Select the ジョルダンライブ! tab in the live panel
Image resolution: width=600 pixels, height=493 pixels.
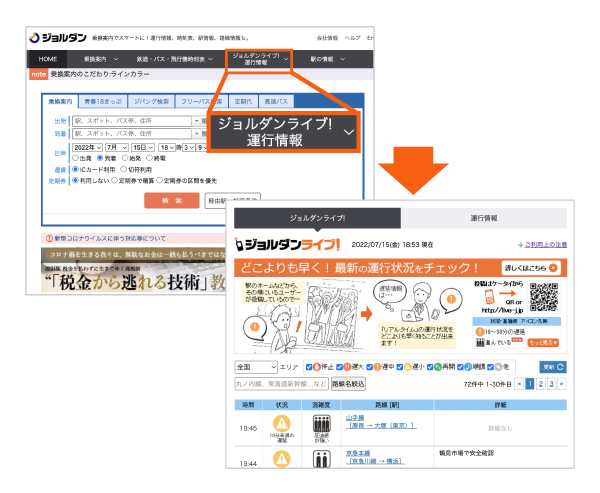tap(317, 218)
